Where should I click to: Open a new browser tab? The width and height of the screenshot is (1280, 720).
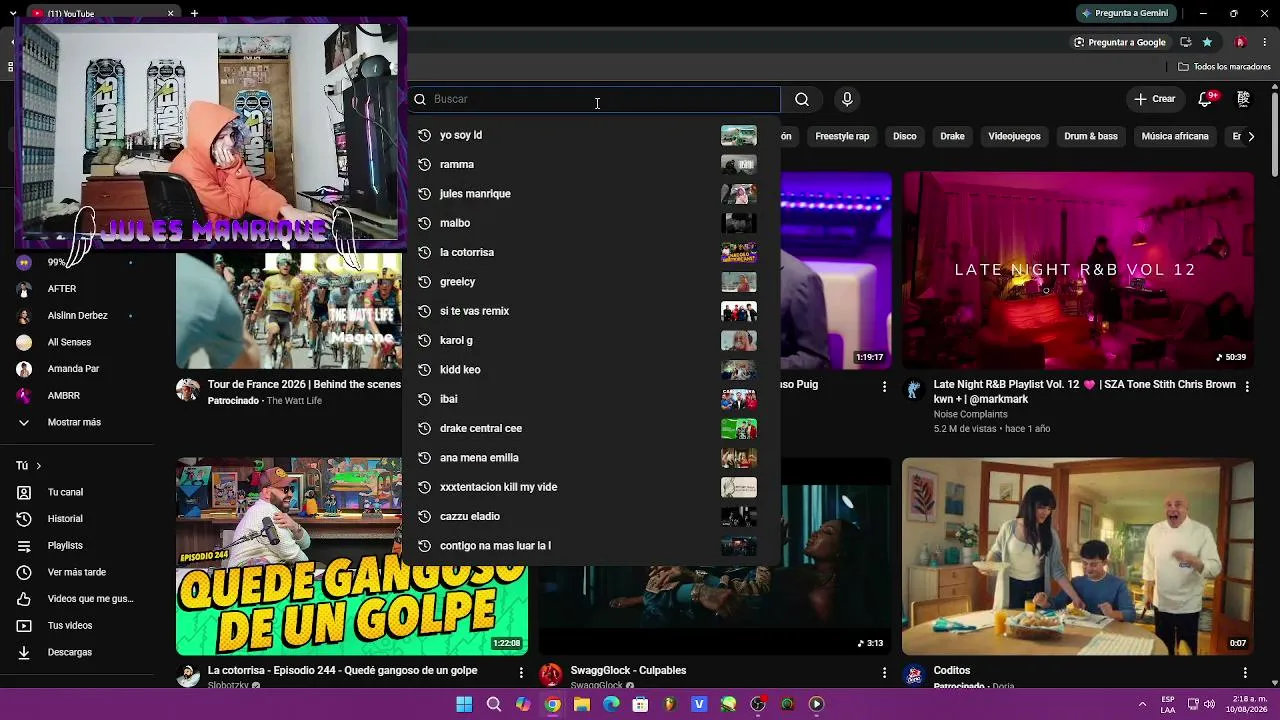tap(194, 13)
